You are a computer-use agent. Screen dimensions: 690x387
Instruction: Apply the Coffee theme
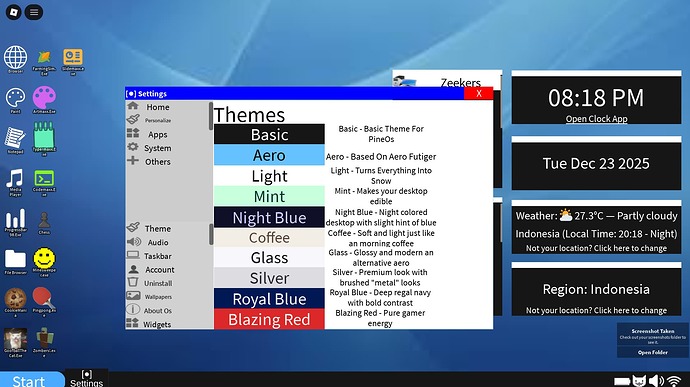coord(269,237)
